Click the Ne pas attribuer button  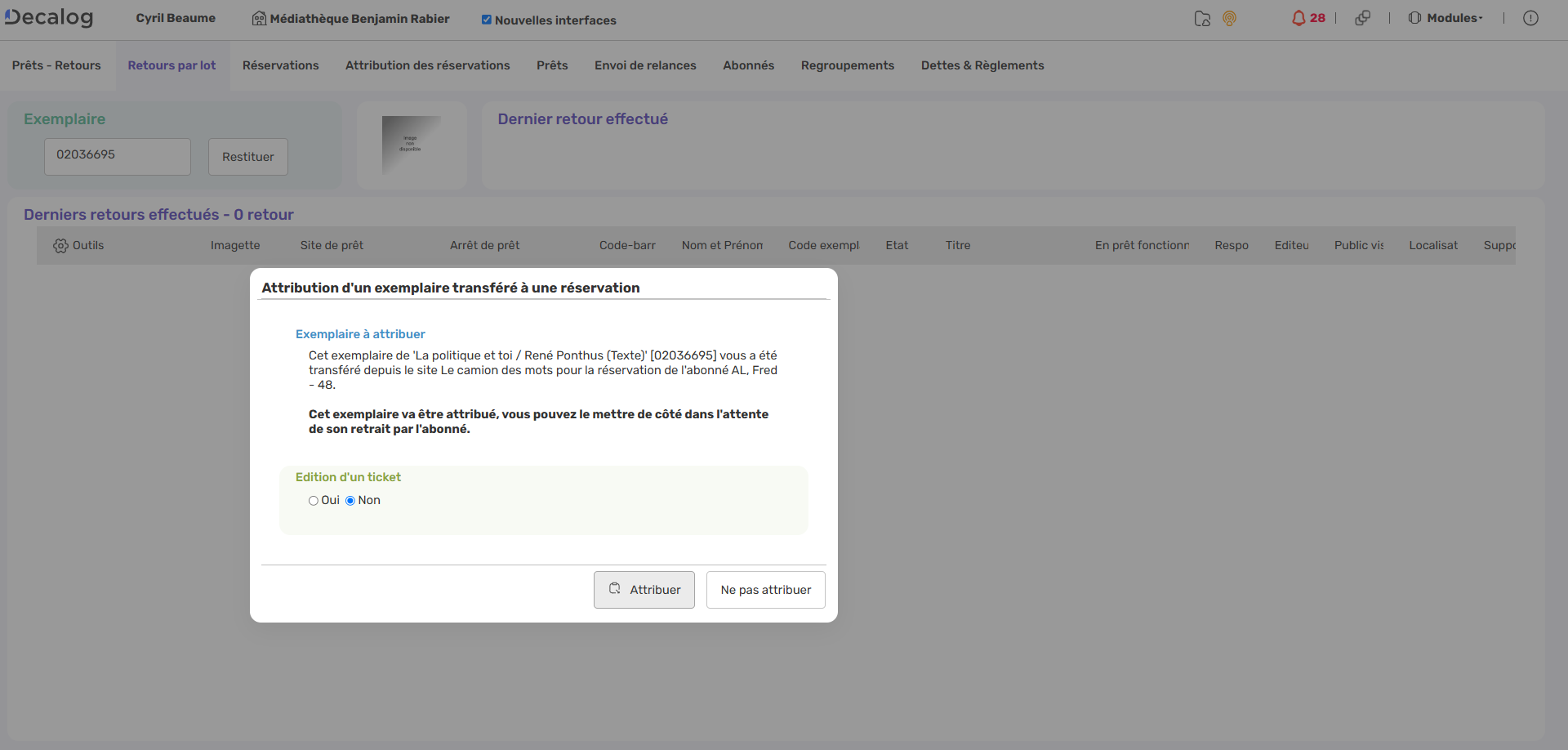pyautogui.click(x=765, y=590)
